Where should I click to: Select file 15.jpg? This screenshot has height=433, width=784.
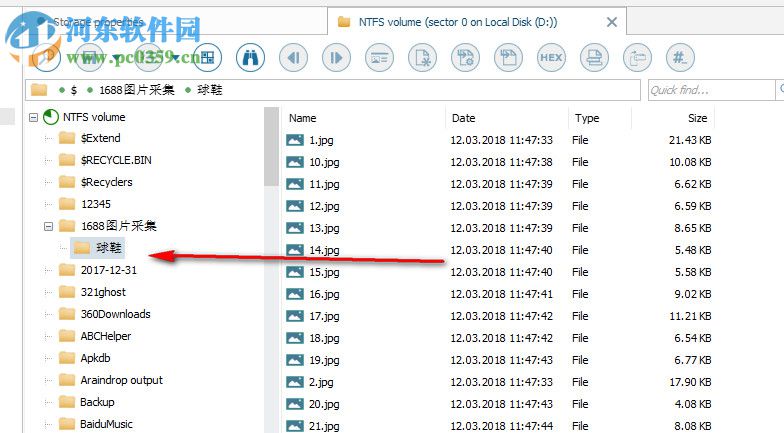click(324, 272)
